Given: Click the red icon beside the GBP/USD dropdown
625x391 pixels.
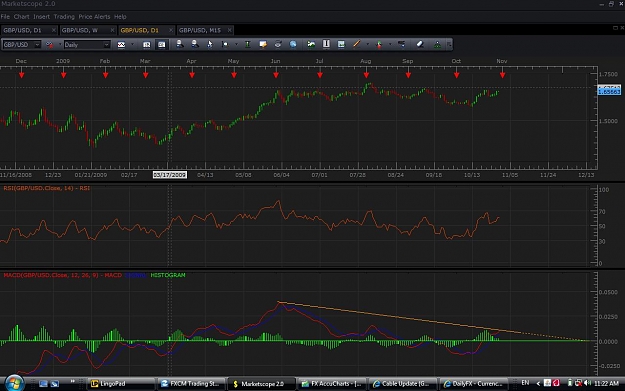Looking at the screenshot, I should tap(49, 45).
